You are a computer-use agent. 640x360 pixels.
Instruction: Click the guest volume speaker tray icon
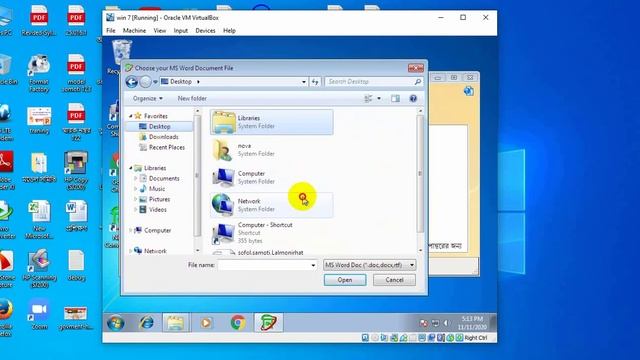tap(446, 323)
